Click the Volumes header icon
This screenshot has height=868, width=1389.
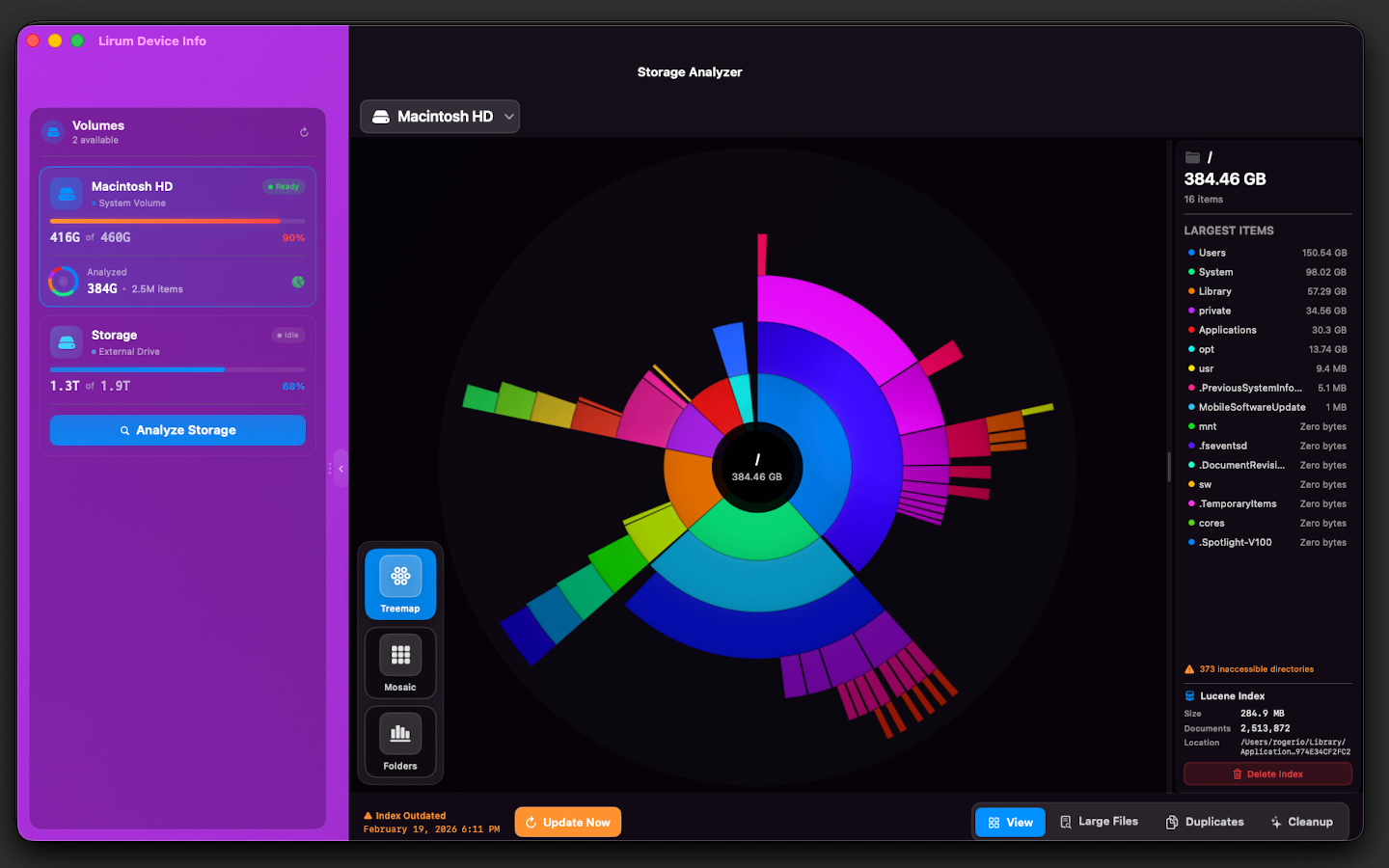click(53, 131)
